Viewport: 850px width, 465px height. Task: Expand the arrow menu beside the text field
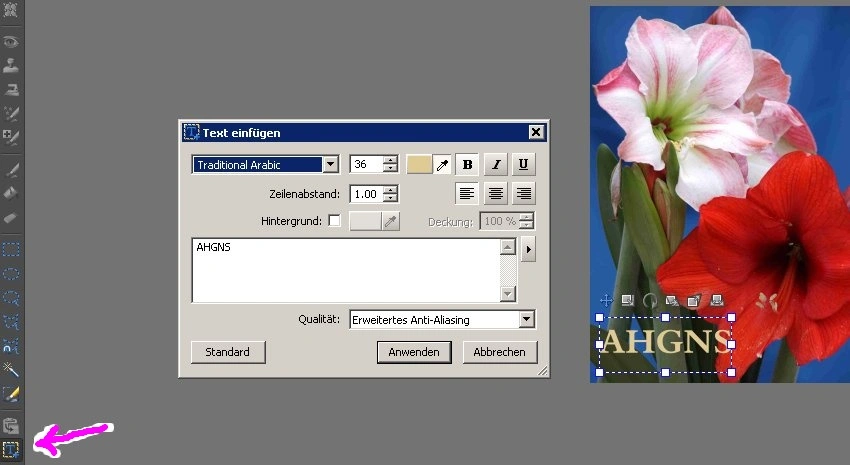[528, 249]
